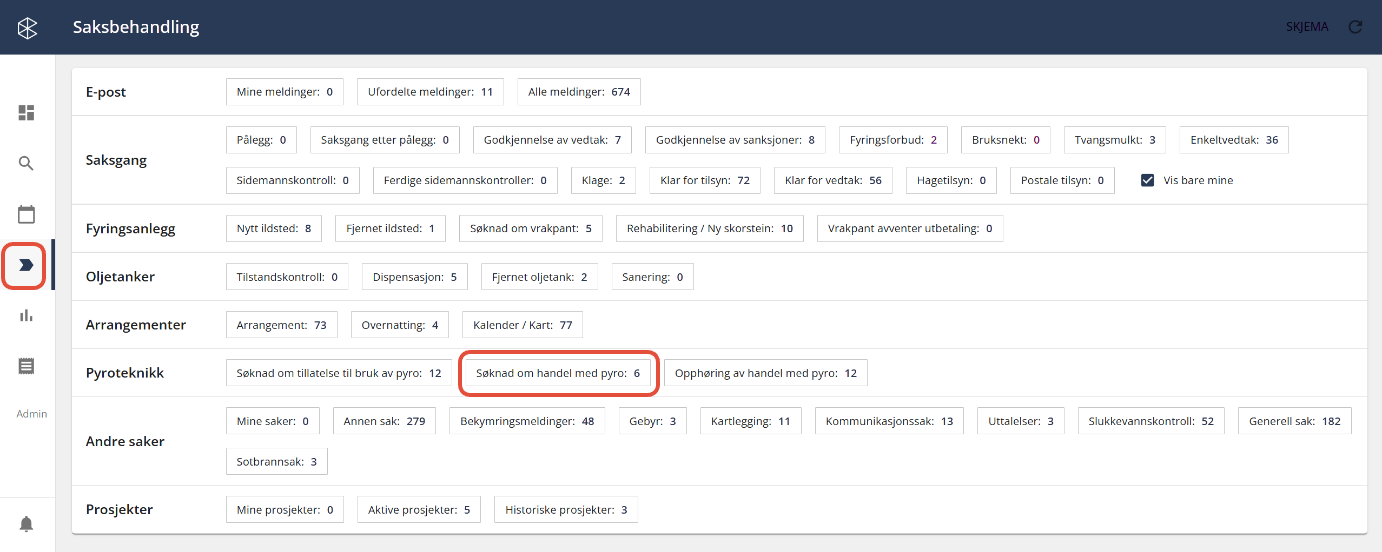
Task: Open Postale tilsyn: 0
Action: tap(1062, 180)
